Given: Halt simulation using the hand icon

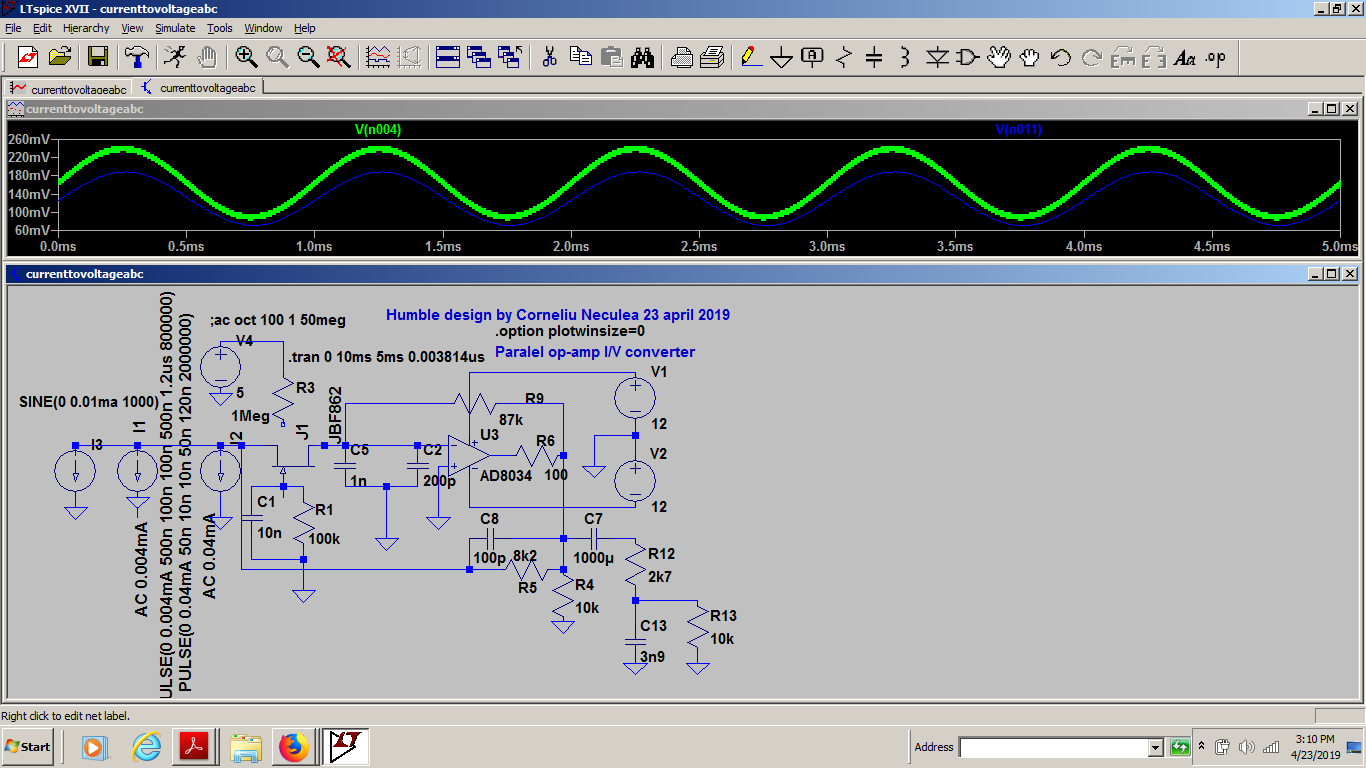Looking at the screenshot, I should pos(207,57).
